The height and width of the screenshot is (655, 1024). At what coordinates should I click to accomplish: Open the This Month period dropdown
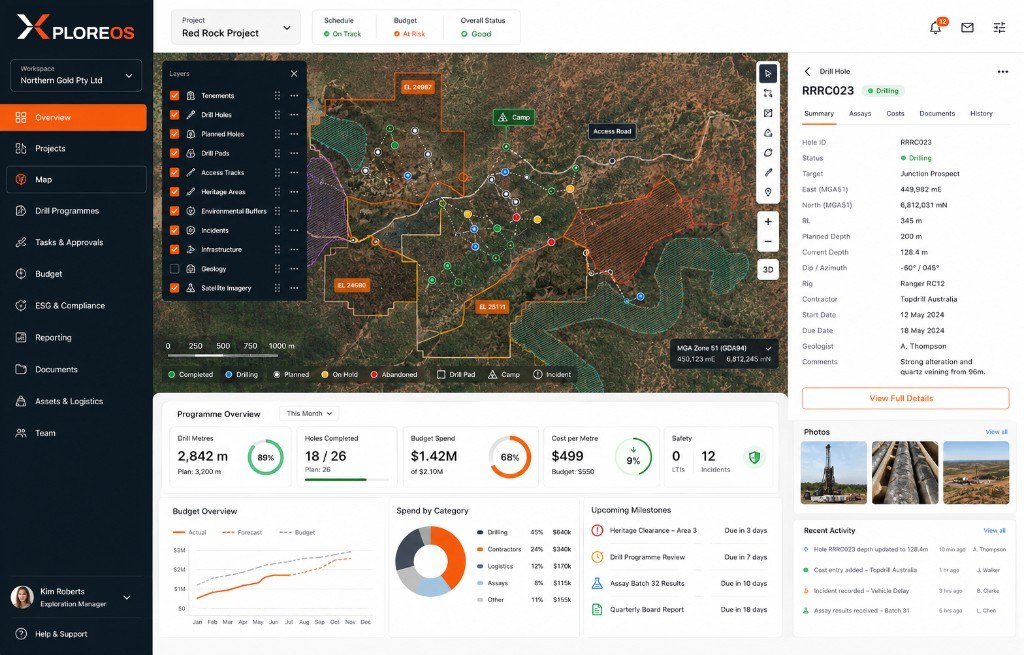pos(310,413)
